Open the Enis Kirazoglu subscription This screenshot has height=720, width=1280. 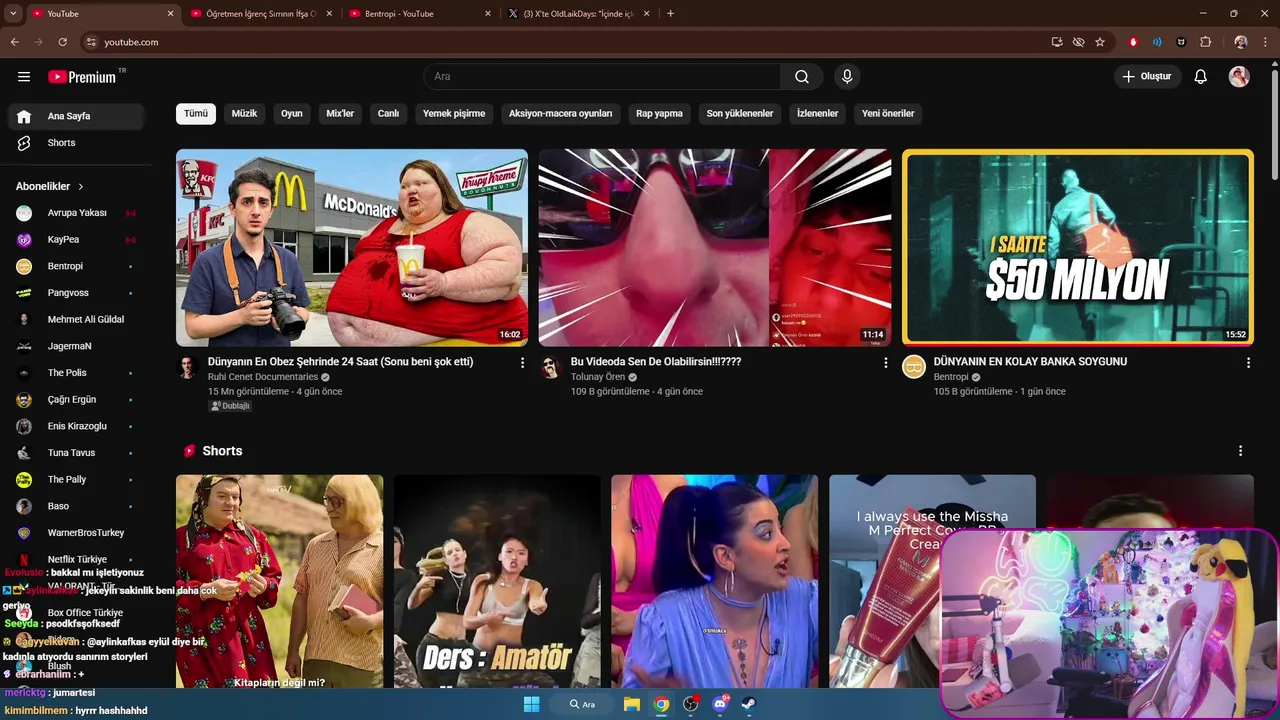[76, 426]
